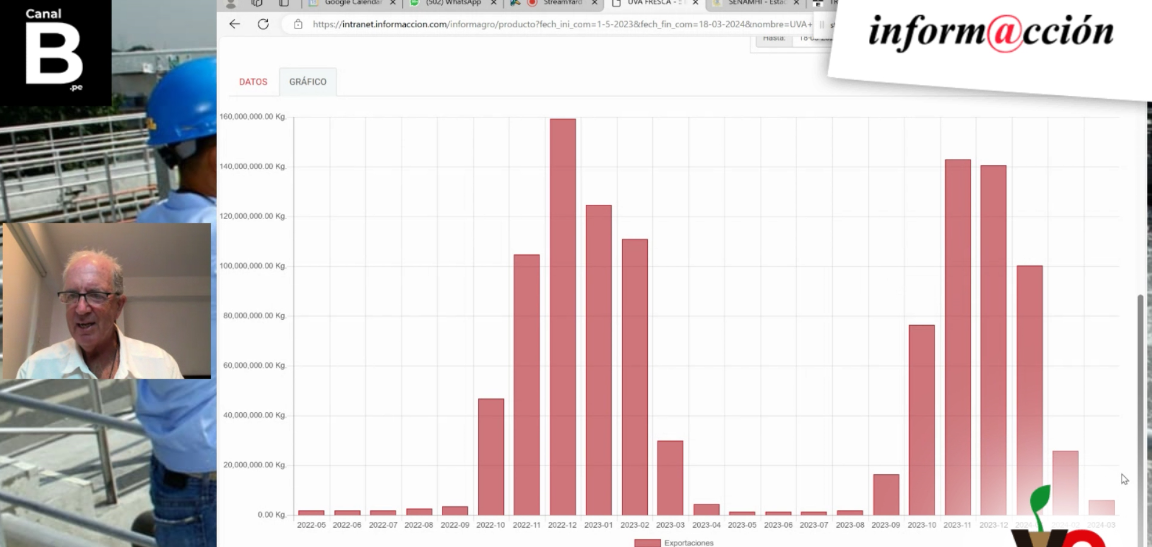The width and height of the screenshot is (1152, 547).
Task: Close the WhatsApp browser tab
Action: click(x=494, y=4)
